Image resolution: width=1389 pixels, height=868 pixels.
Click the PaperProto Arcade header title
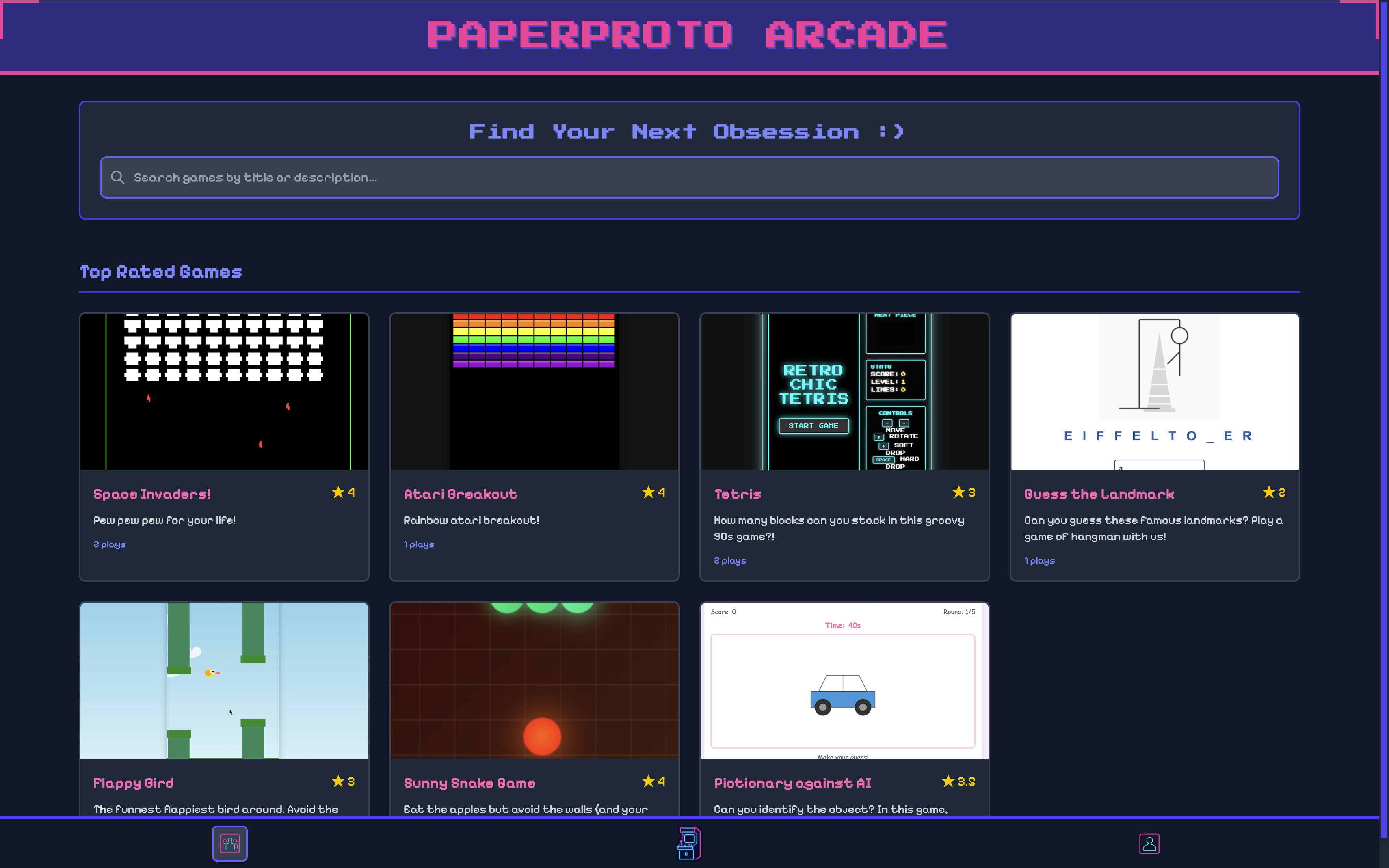click(x=687, y=35)
